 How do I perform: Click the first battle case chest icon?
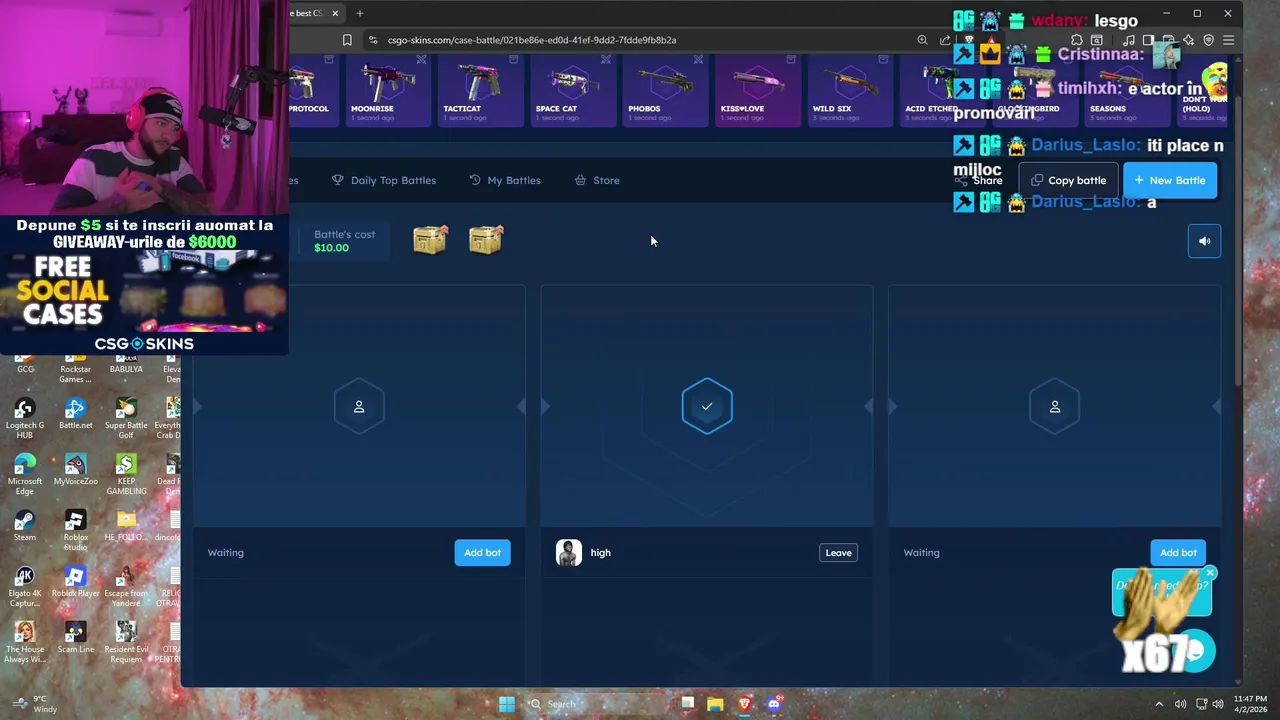[x=430, y=240]
